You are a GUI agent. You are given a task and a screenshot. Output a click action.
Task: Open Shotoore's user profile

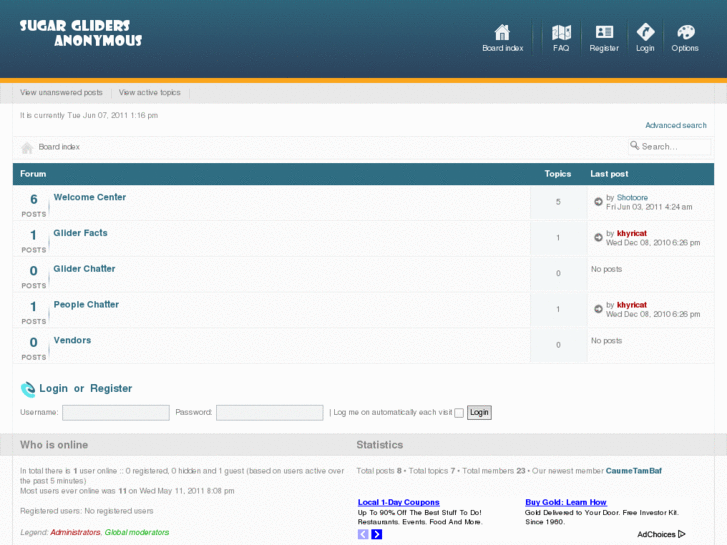coord(632,198)
